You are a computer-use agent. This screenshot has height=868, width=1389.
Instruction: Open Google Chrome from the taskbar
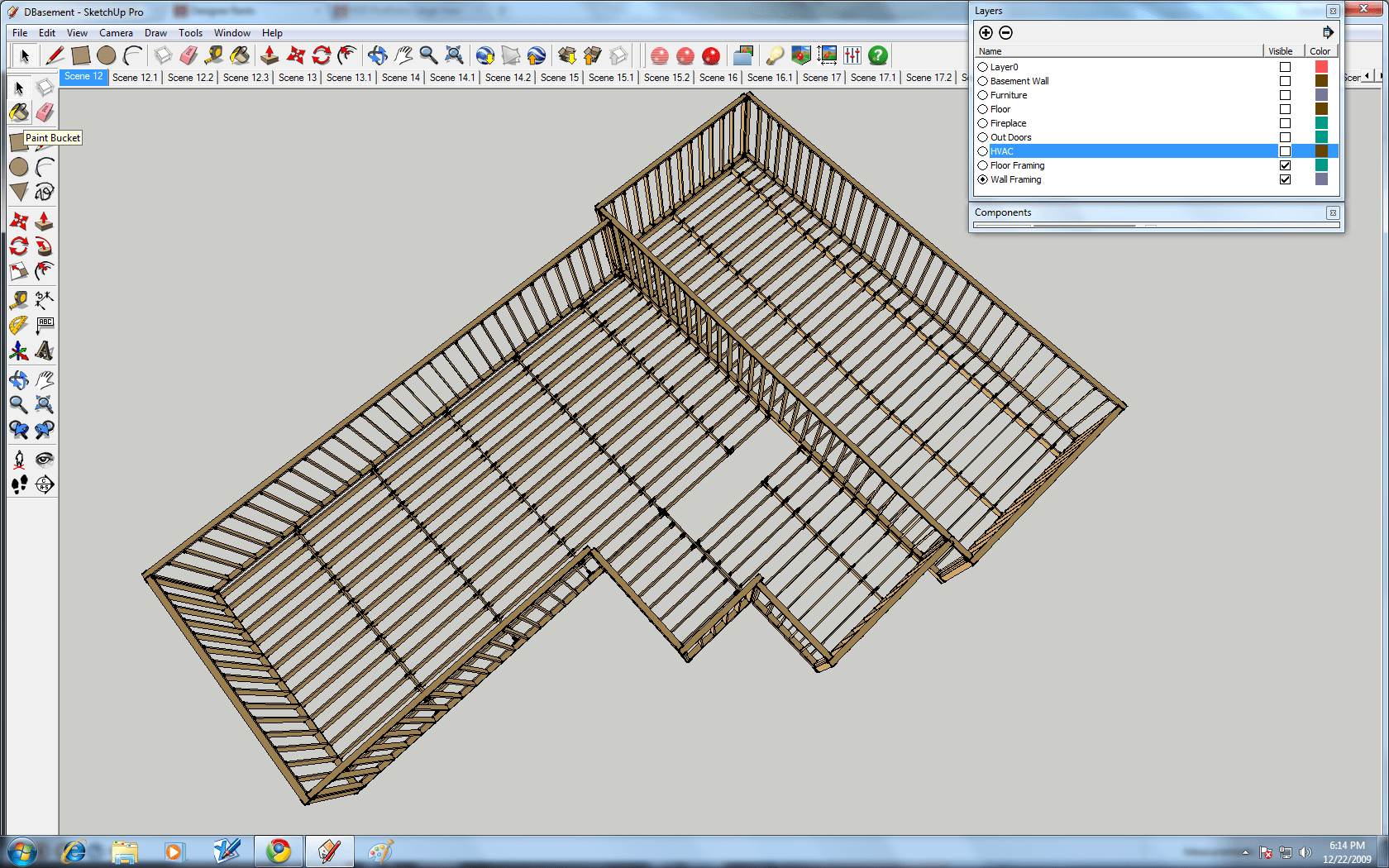279,851
